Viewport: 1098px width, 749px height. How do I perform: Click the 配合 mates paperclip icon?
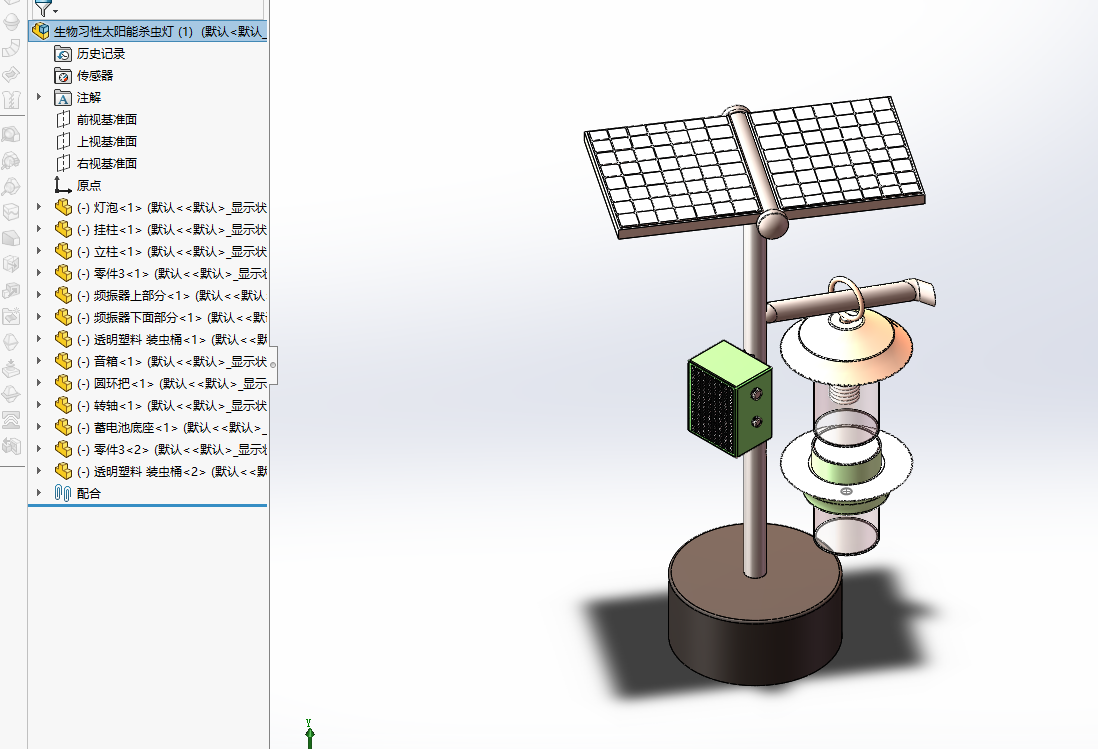(x=63, y=494)
